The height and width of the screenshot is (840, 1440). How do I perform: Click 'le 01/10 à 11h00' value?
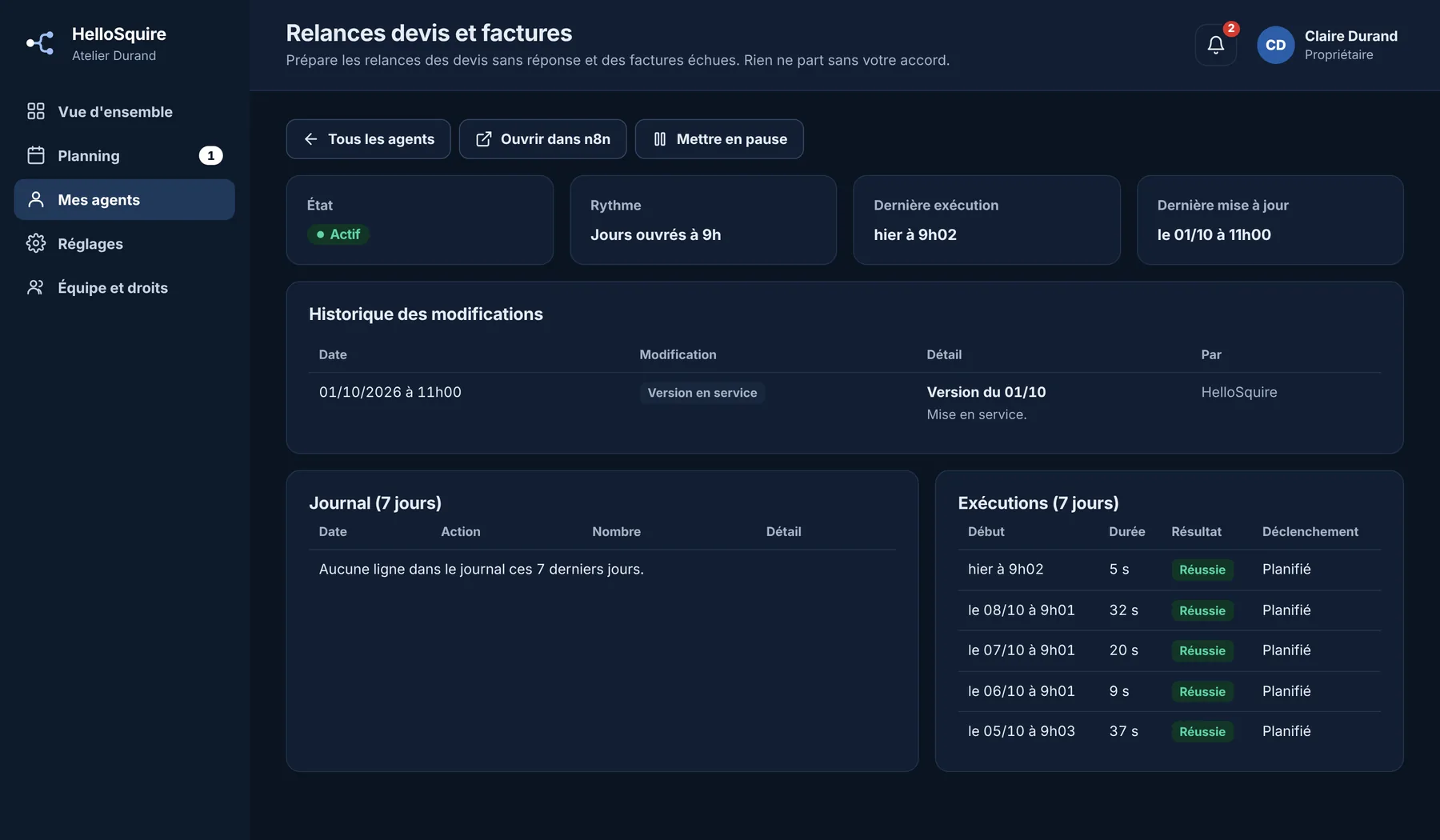point(1214,234)
